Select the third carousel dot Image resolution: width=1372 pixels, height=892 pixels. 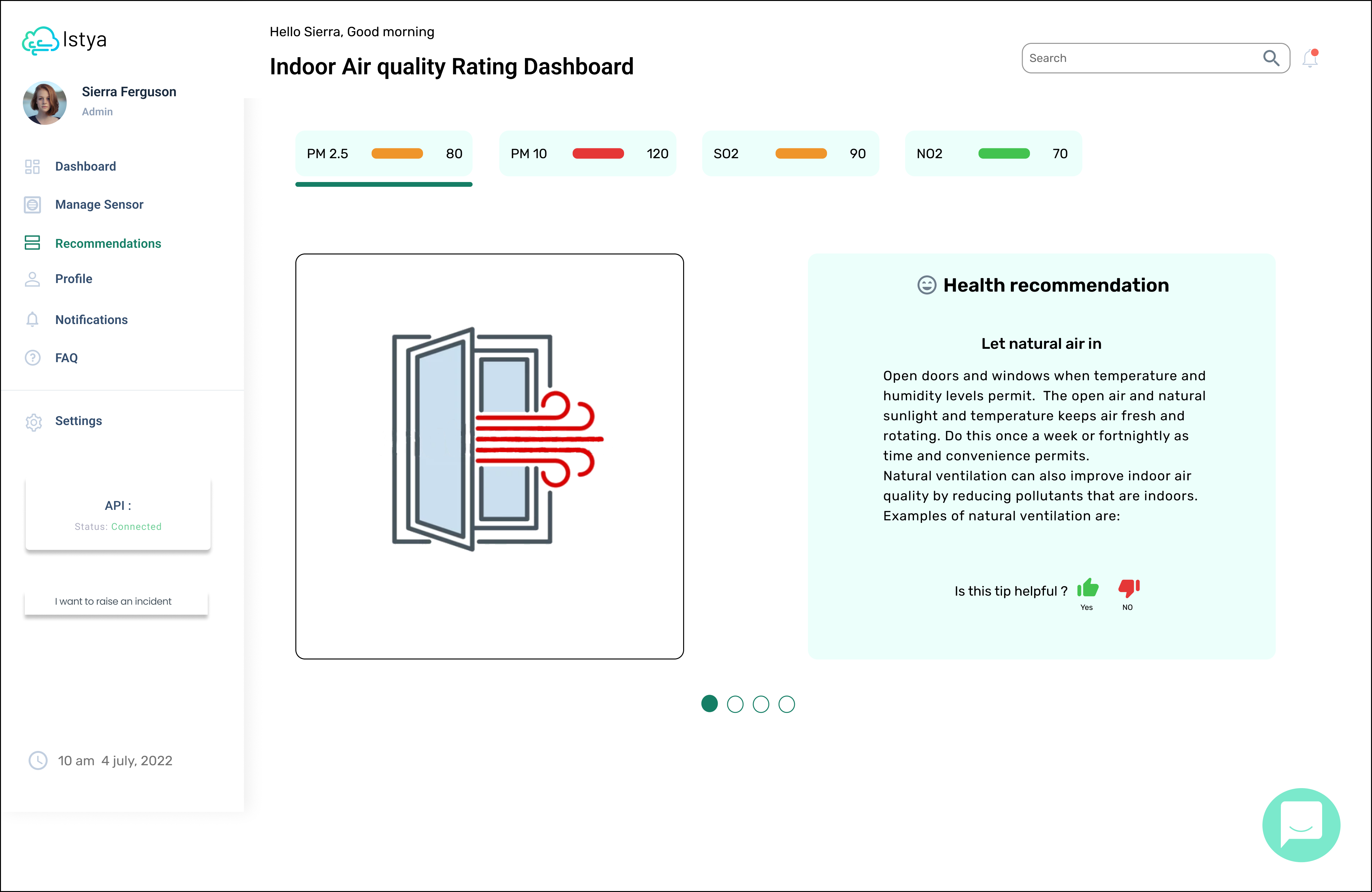(x=761, y=704)
